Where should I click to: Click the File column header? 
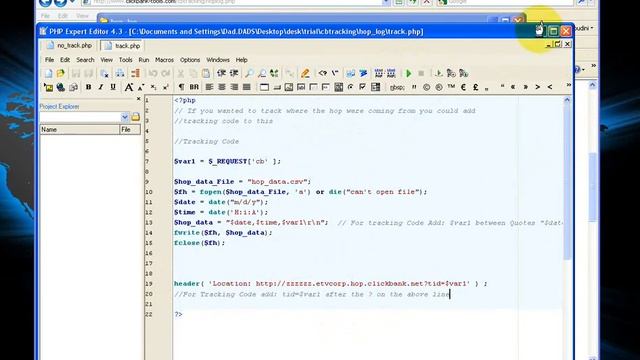[130, 129]
